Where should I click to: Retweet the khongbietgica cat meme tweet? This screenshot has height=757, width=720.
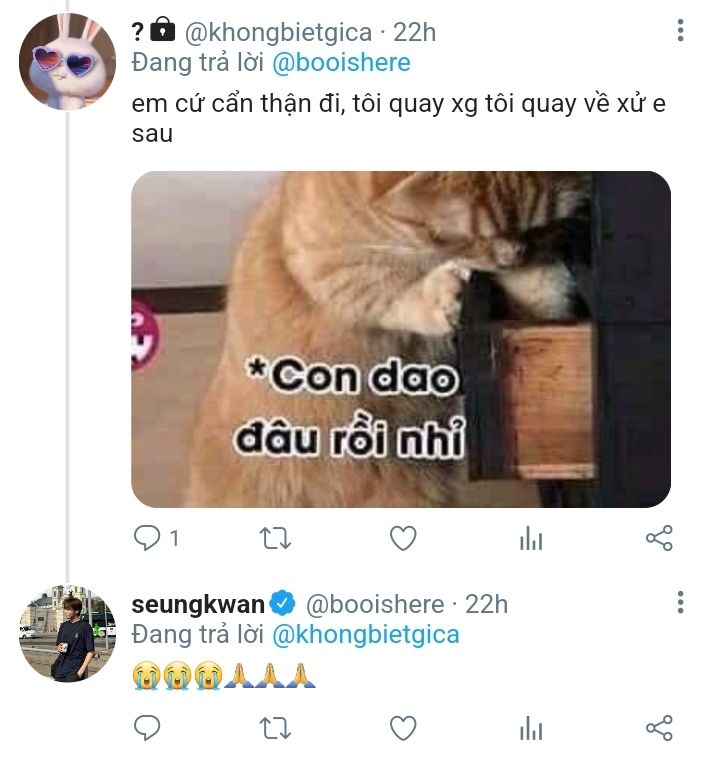tap(275, 538)
